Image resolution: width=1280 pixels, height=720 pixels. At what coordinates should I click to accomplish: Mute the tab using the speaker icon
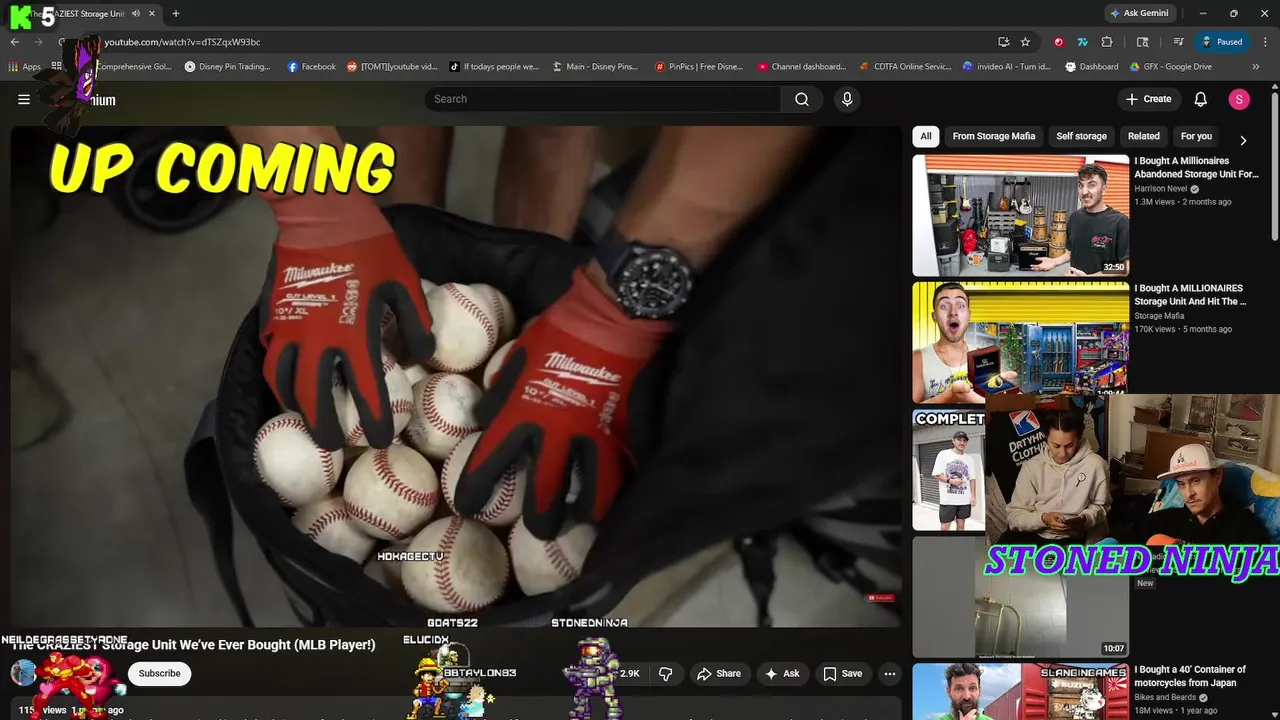tap(136, 14)
